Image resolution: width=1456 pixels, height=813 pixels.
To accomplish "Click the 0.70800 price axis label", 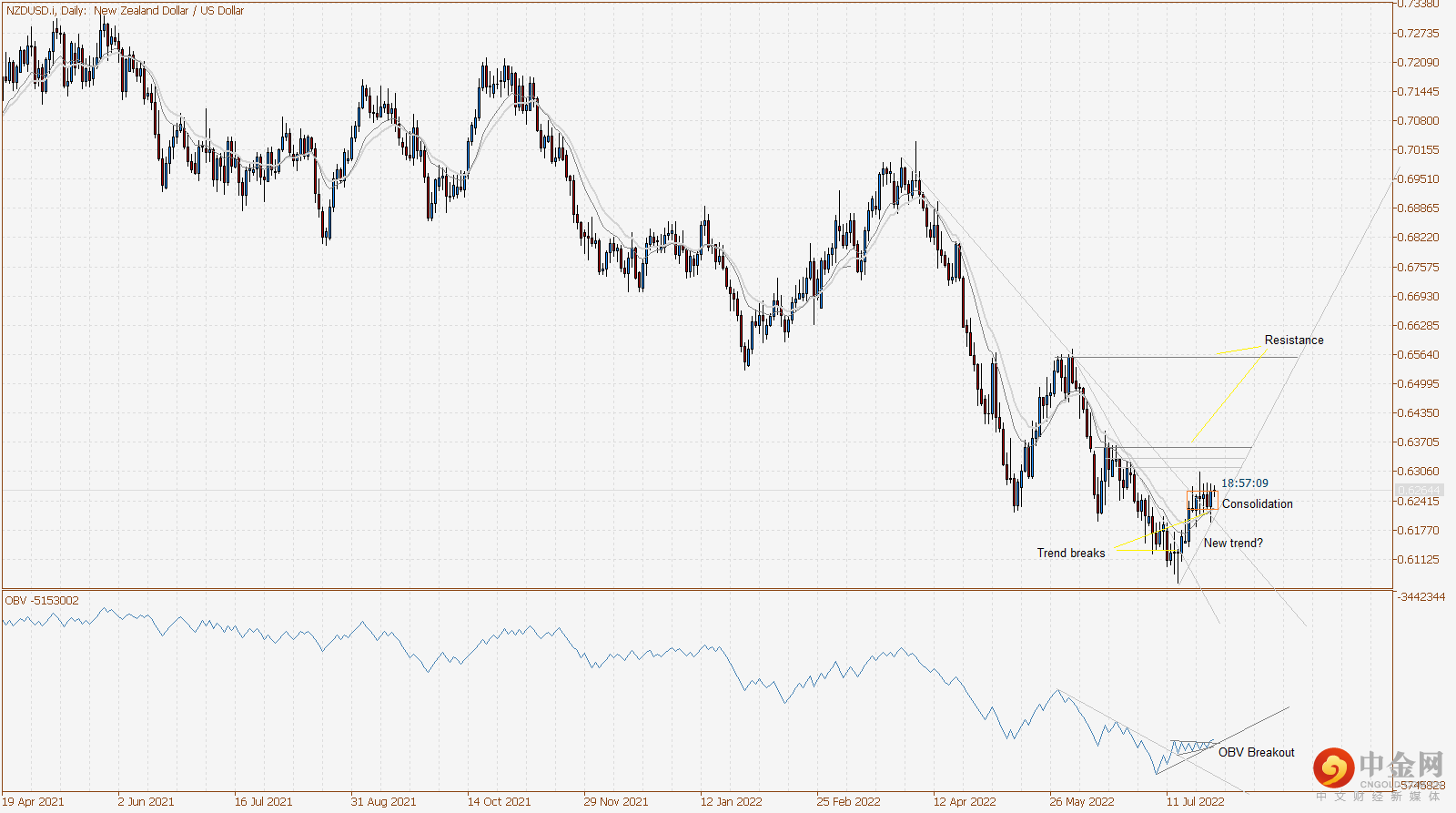I will click(1418, 121).
